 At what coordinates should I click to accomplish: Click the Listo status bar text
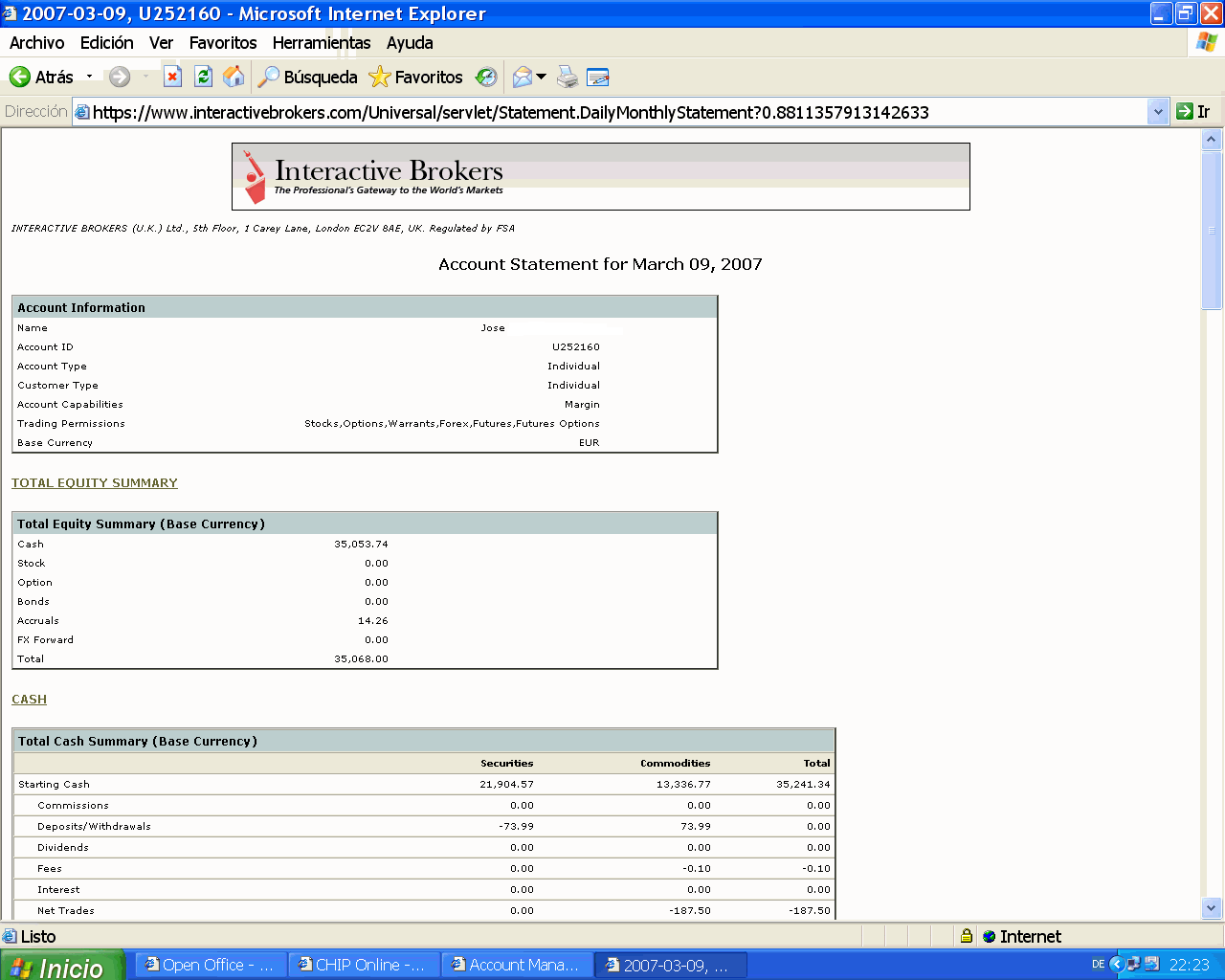(x=38, y=937)
